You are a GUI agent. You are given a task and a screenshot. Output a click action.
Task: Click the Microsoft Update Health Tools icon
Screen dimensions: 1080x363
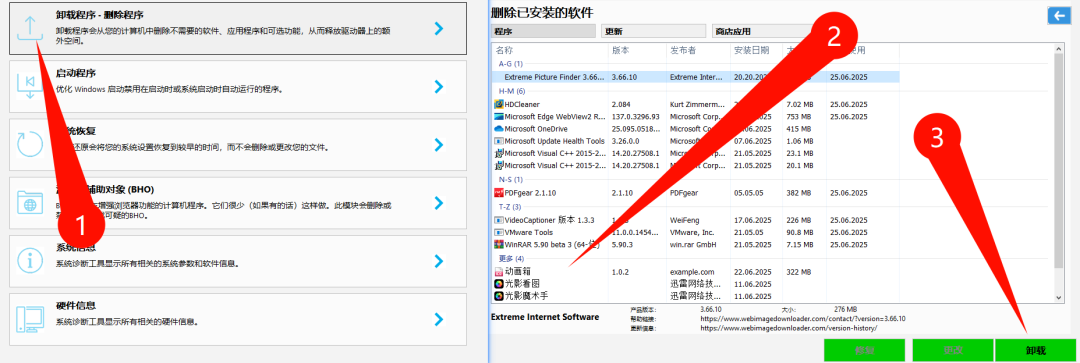pyautogui.click(x=499, y=141)
